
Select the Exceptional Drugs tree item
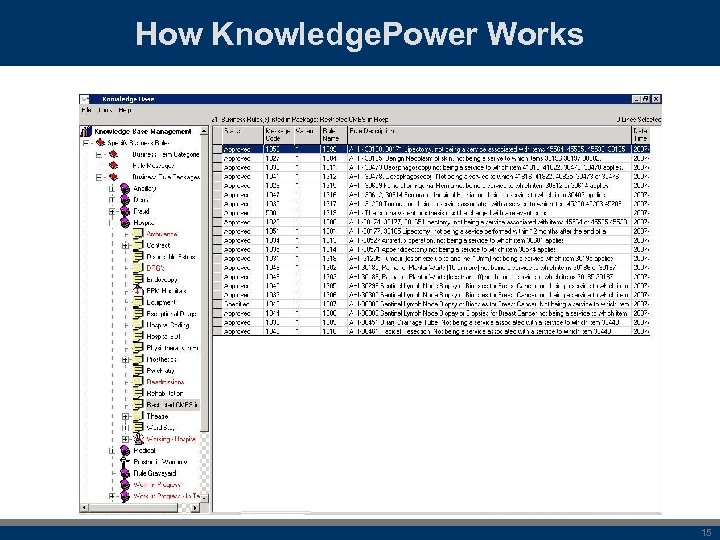pyautogui.click(x=171, y=314)
